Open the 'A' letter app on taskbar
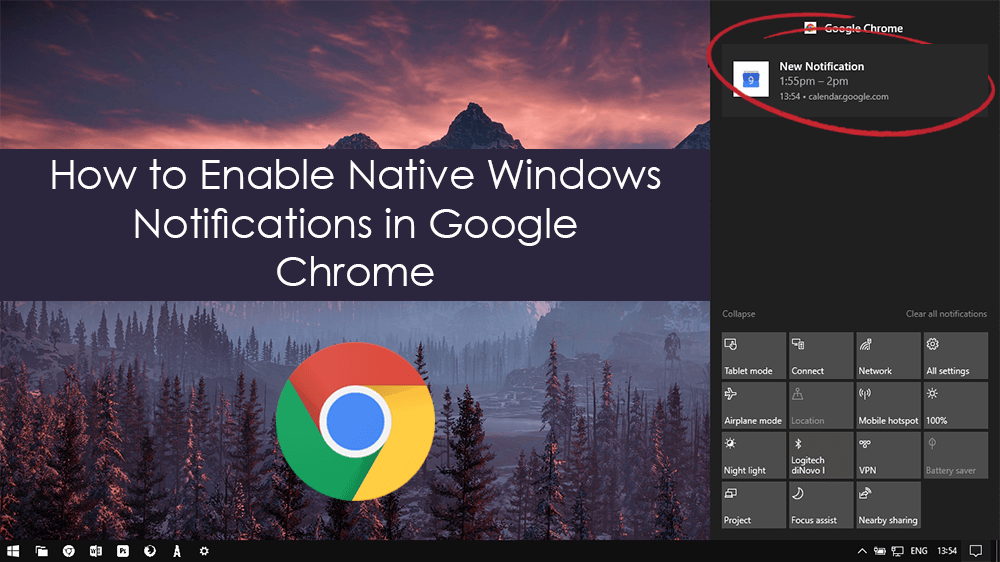The width and height of the screenshot is (1000, 562). click(x=177, y=551)
